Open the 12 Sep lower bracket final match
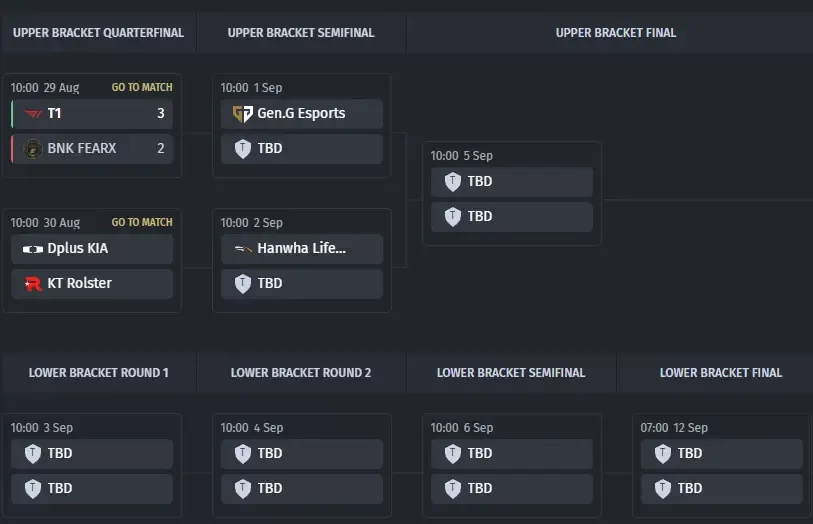The width and height of the screenshot is (813, 524). tap(721, 465)
